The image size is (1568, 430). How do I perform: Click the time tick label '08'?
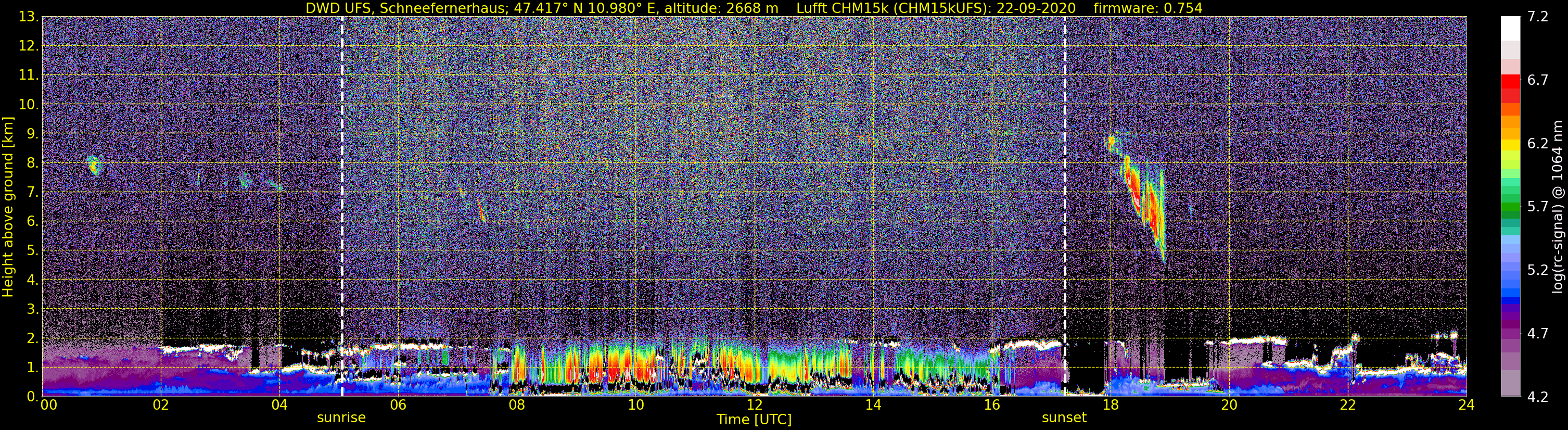(517, 406)
